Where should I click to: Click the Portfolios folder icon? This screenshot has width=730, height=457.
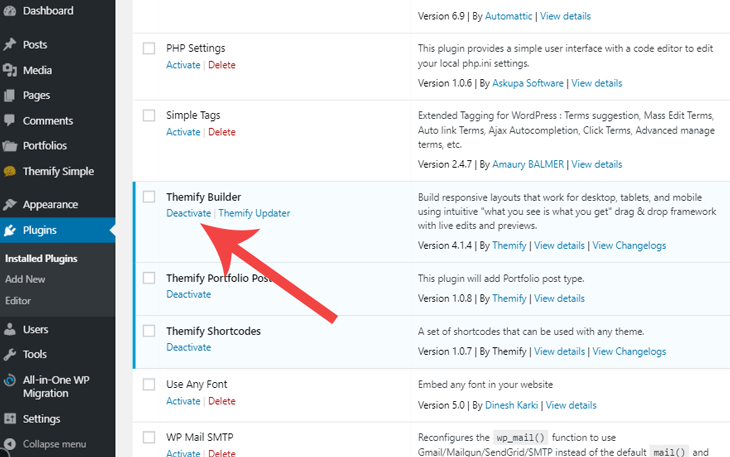9,146
